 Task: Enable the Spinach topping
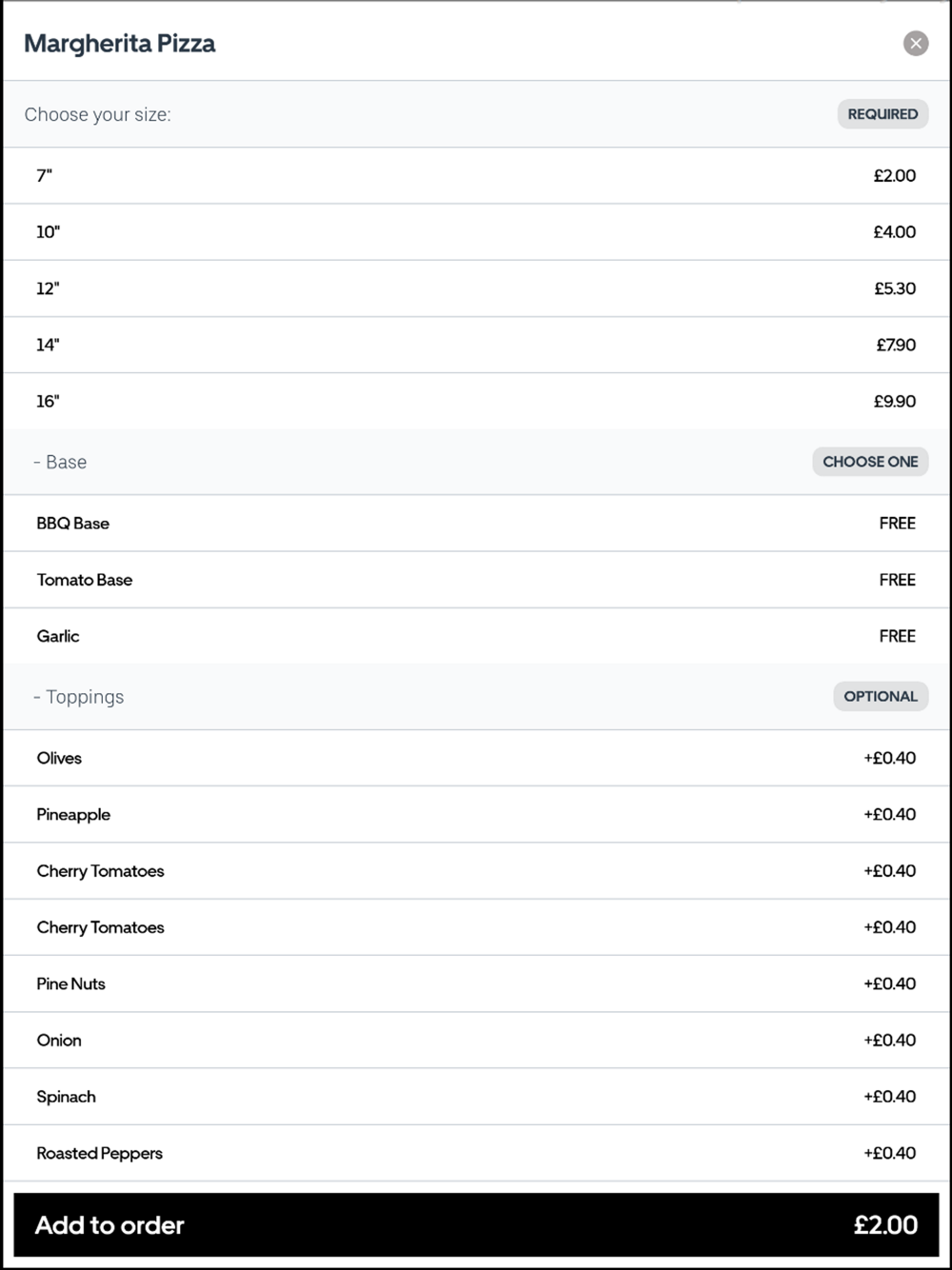coord(476,1097)
